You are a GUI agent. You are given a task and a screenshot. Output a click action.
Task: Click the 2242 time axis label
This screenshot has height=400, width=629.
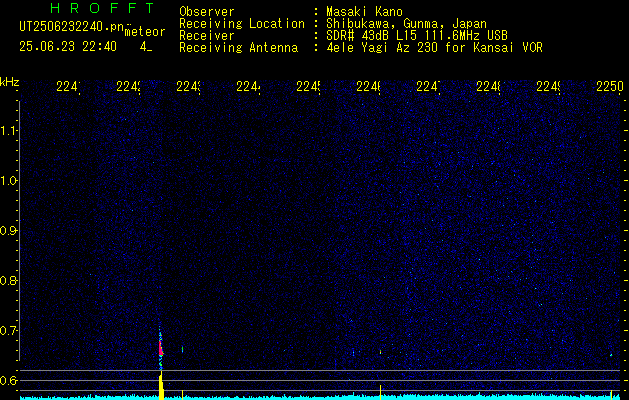click(x=128, y=86)
